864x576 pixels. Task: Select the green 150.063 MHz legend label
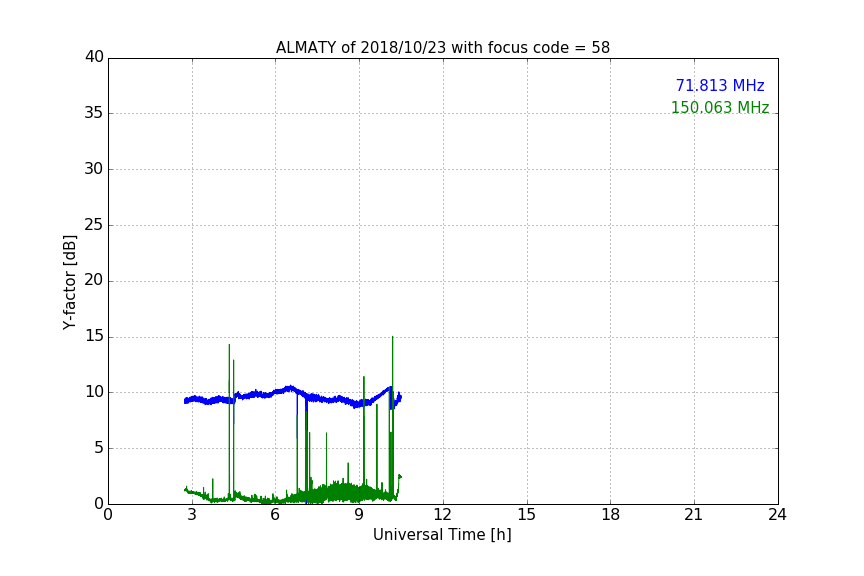click(720, 107)
